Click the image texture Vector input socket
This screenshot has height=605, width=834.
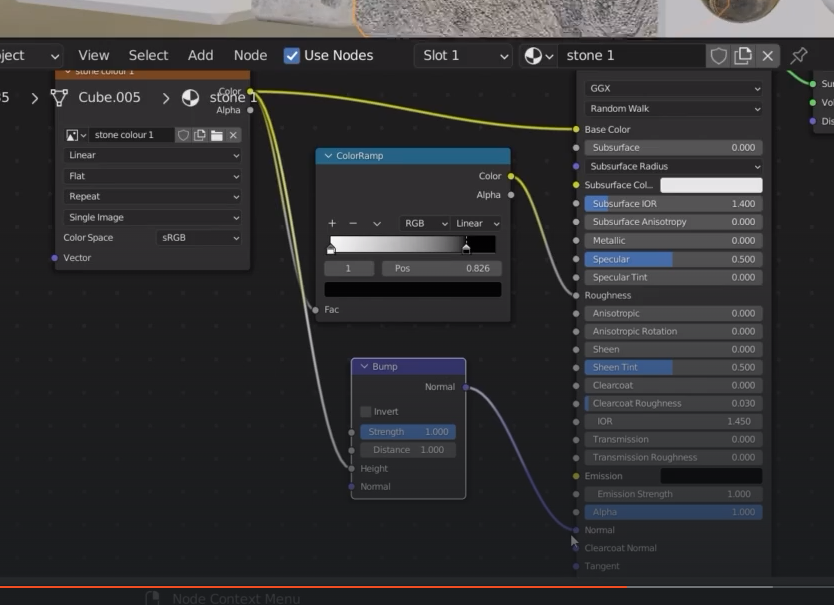[54, 258]
